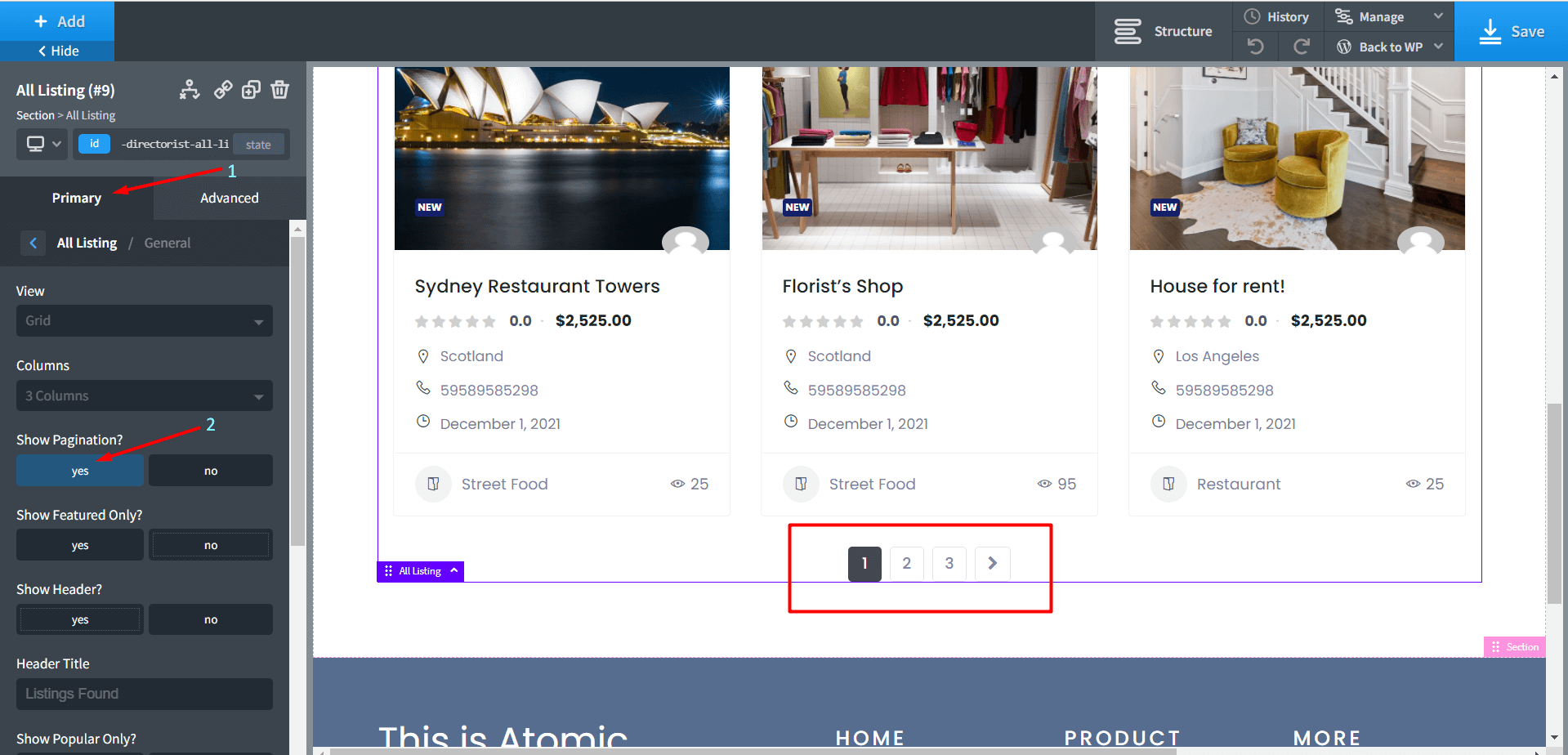Click the Add button
This screenshot has height=755, width=1568.
point(57,20)
